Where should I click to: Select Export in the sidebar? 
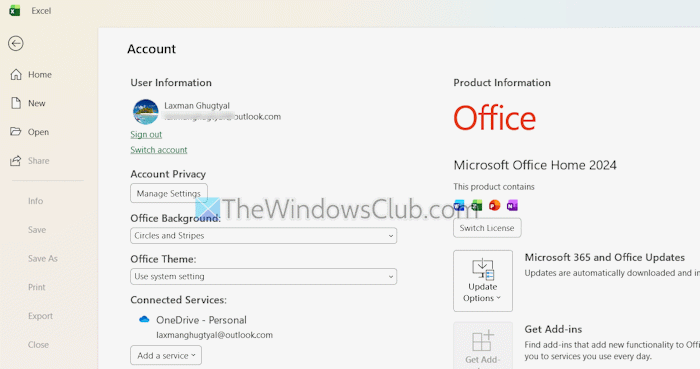pos(40,316)
